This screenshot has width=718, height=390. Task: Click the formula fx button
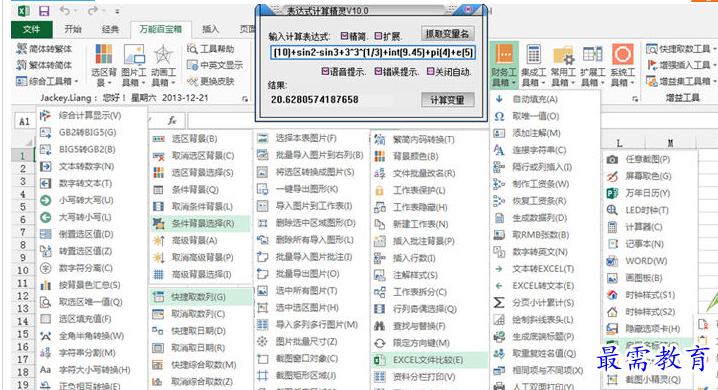(172, 120)
